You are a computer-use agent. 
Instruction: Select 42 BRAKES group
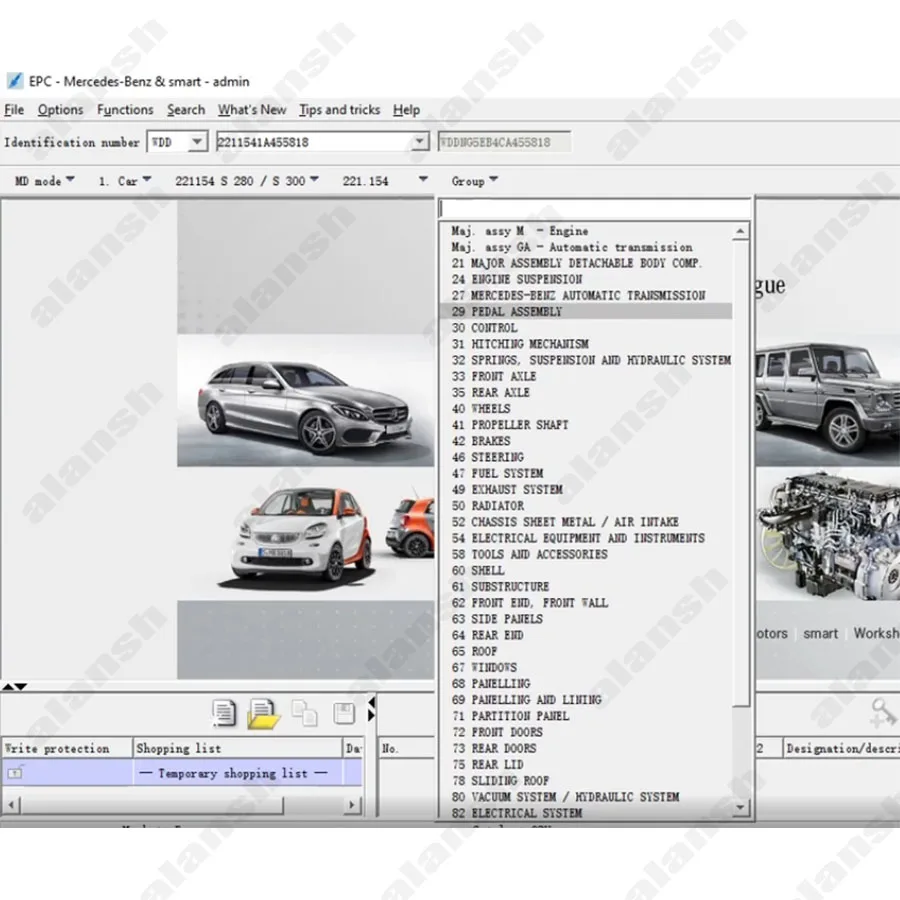coord(586,441)
